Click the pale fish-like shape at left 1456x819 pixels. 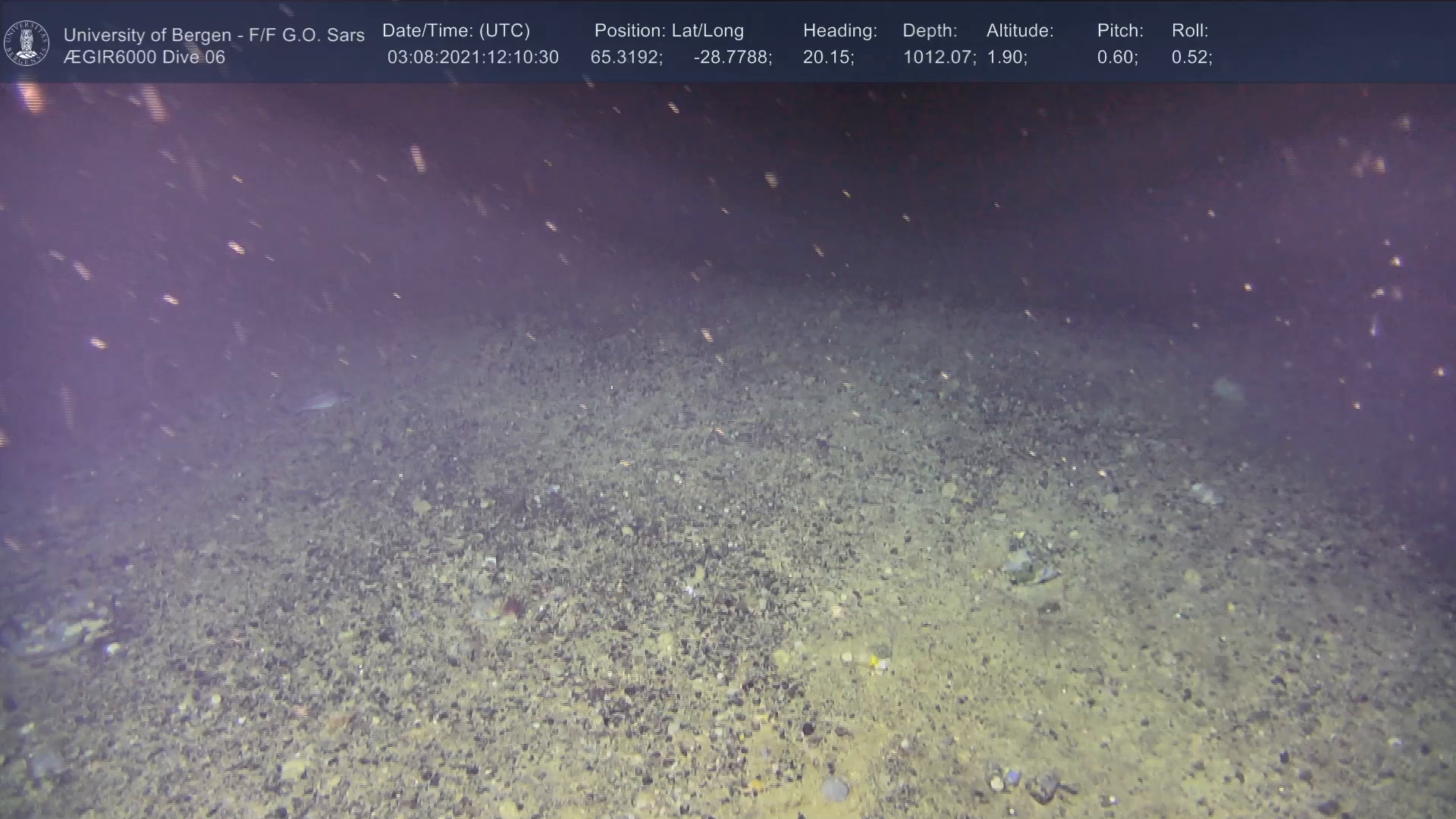[322, 400]
